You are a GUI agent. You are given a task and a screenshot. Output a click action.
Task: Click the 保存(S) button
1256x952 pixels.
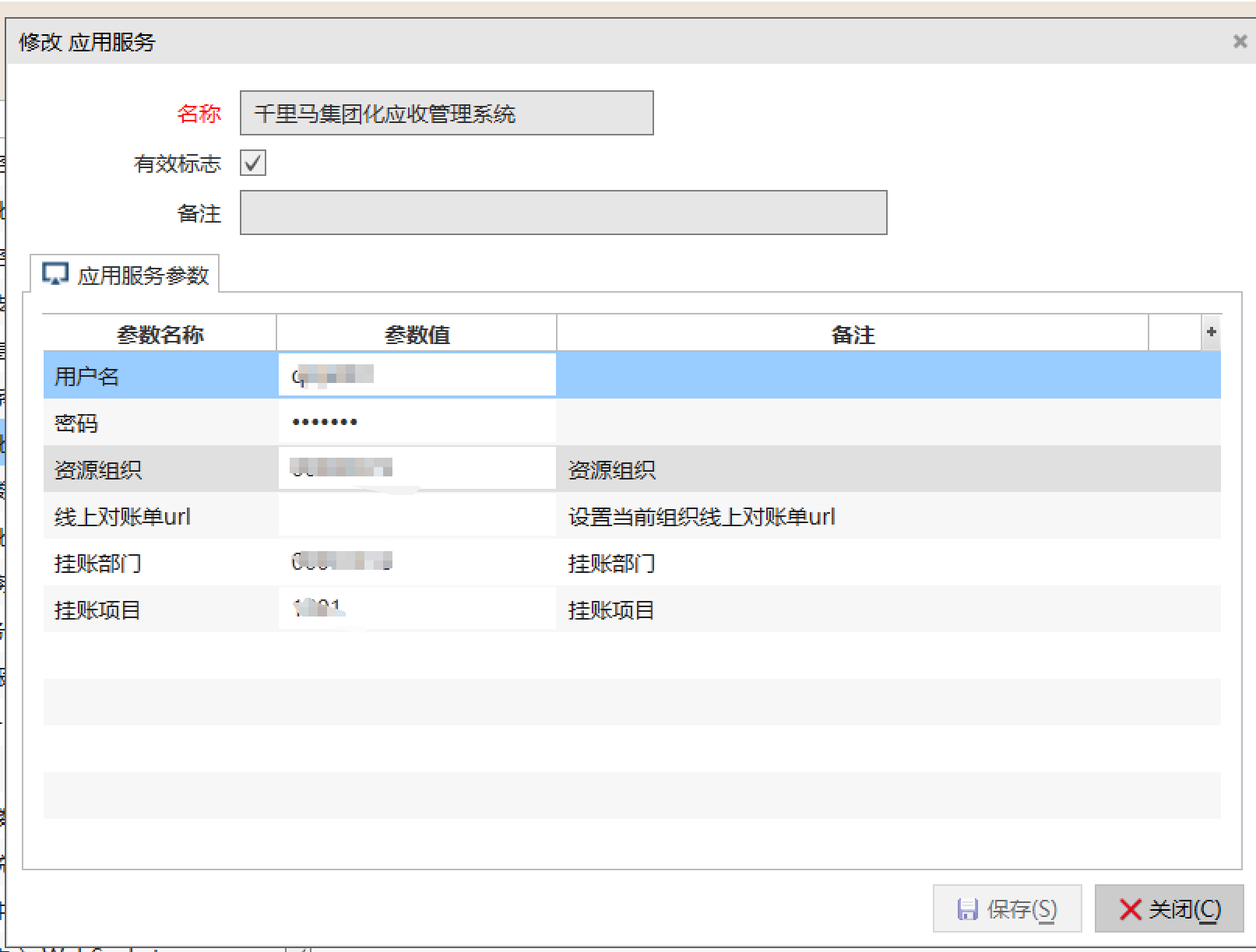pyautogui.click(x=1007, y=908)
